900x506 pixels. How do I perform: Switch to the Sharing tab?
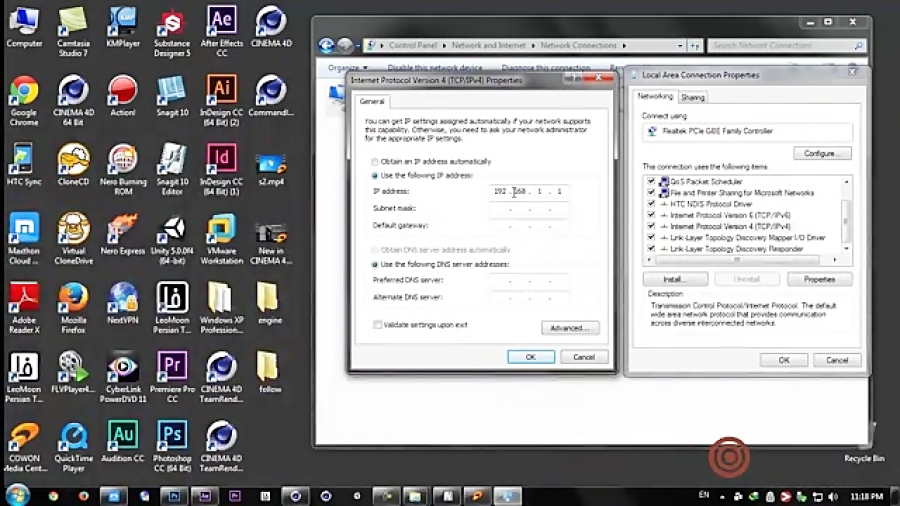point(692,97)
